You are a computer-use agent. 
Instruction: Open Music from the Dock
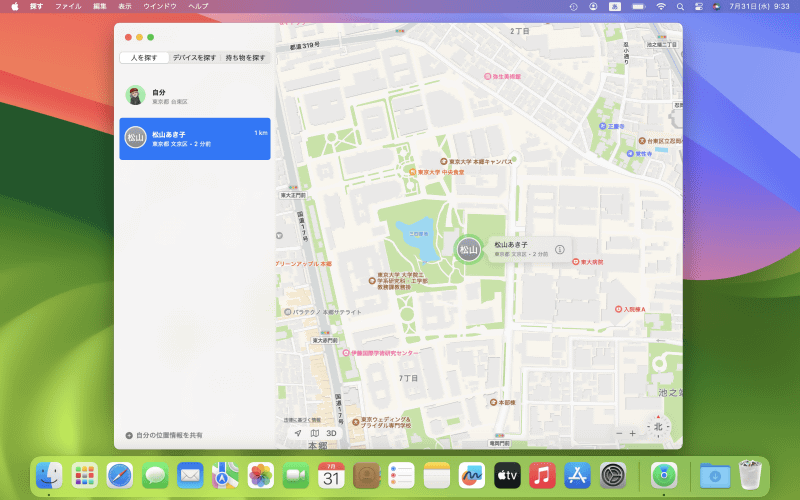click(542, 476)
